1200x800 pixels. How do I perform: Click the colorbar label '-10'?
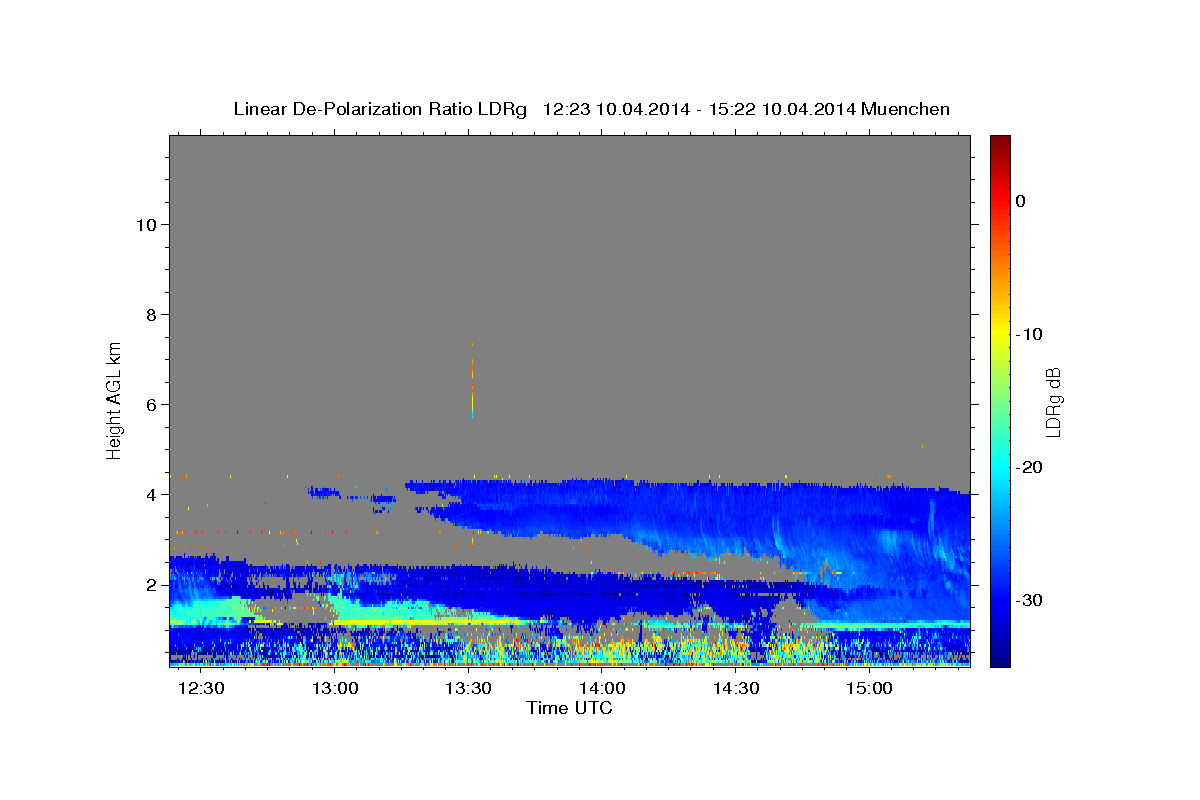[x=1029, y=334]
